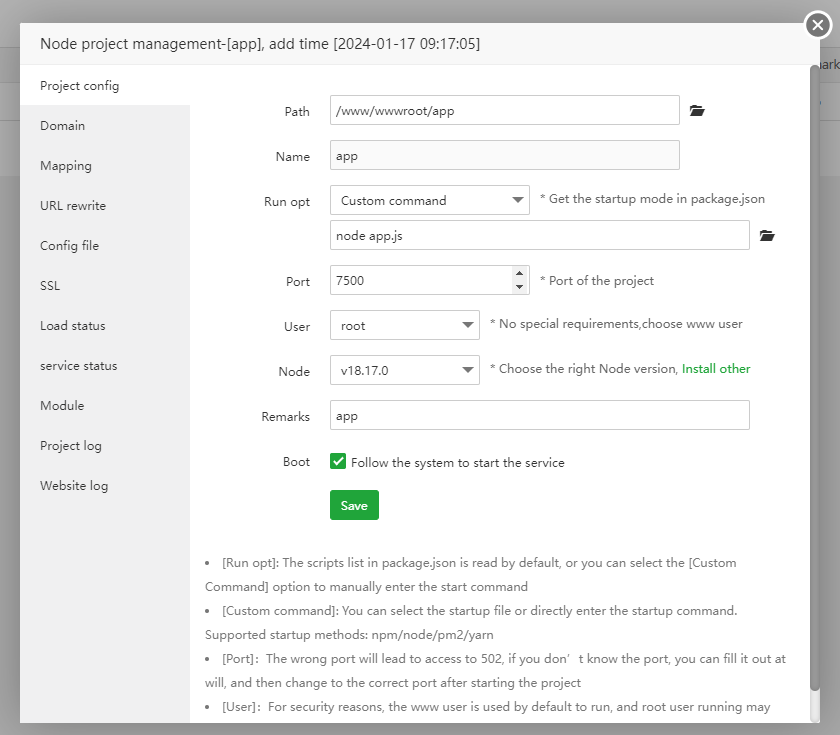Increase port number with up arrow
840x735 pixels.
click(519, 273)
